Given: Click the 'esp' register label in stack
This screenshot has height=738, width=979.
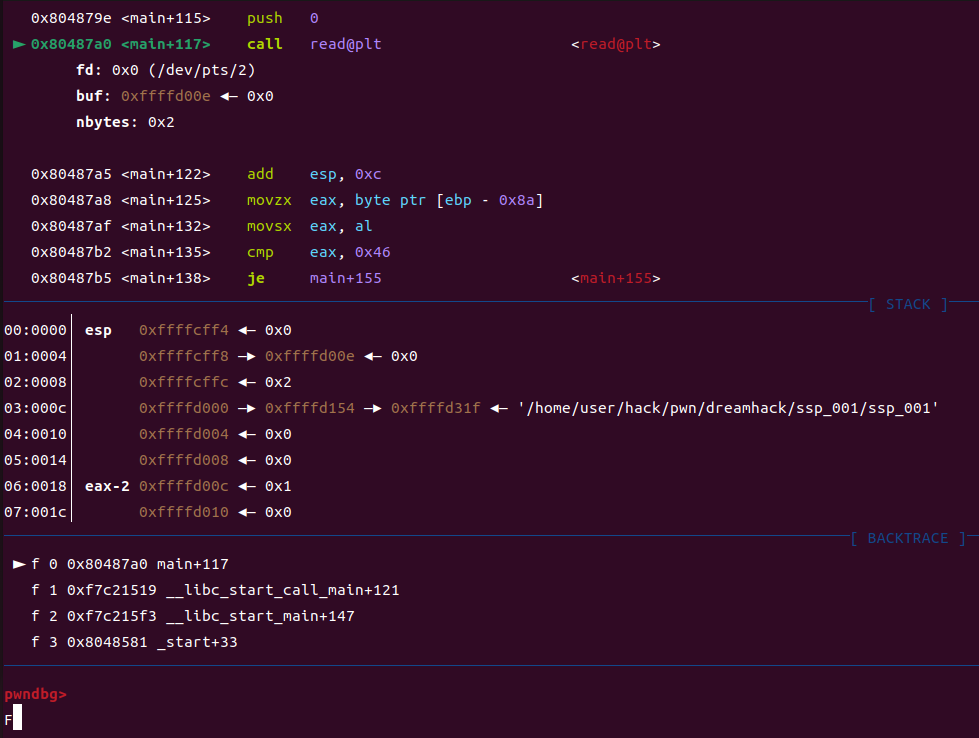Looking at the screenshot, I should (x=98, y=331).
